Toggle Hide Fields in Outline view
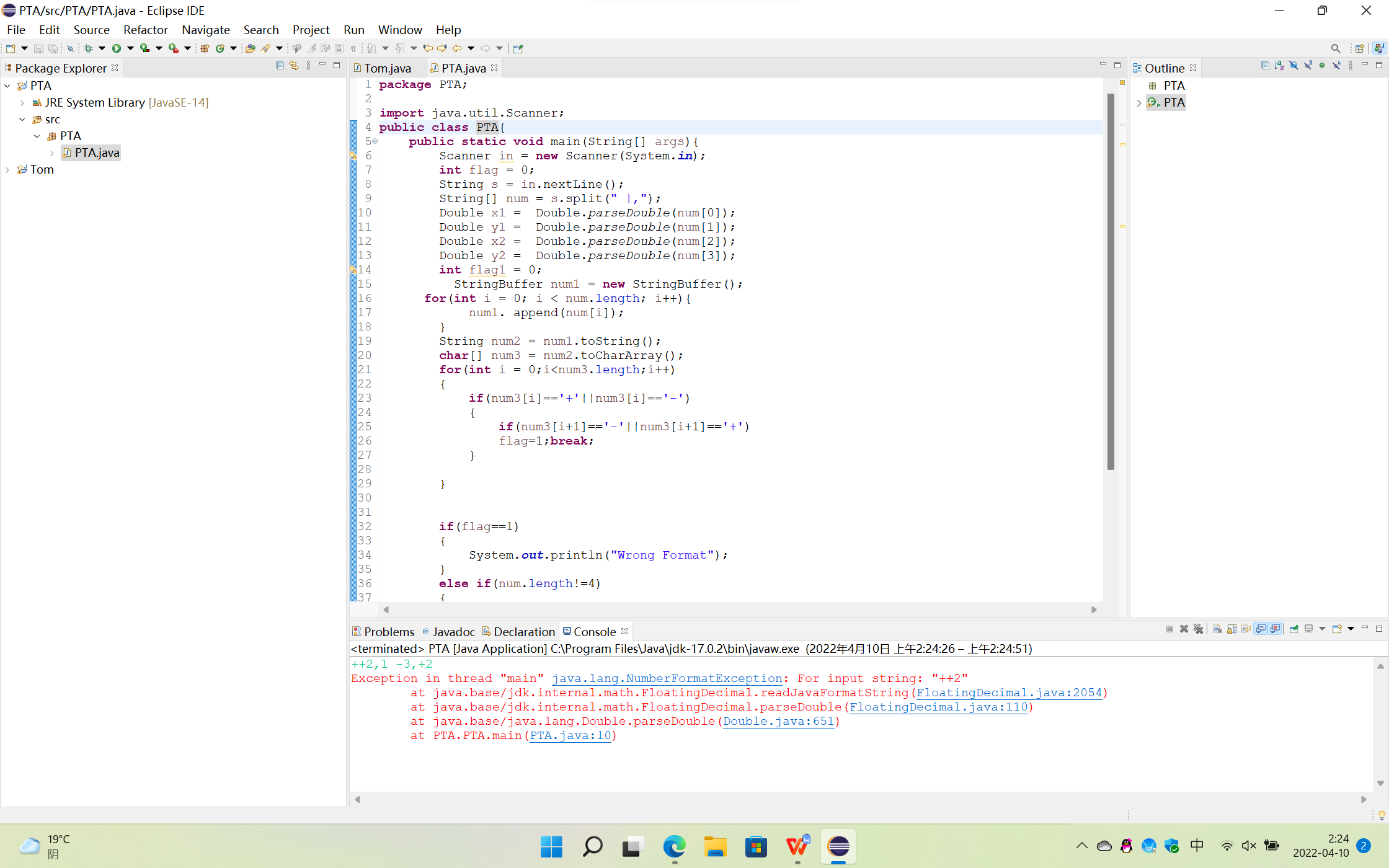This screenshot has height=868, width=1389. (x=1294, y=66)
